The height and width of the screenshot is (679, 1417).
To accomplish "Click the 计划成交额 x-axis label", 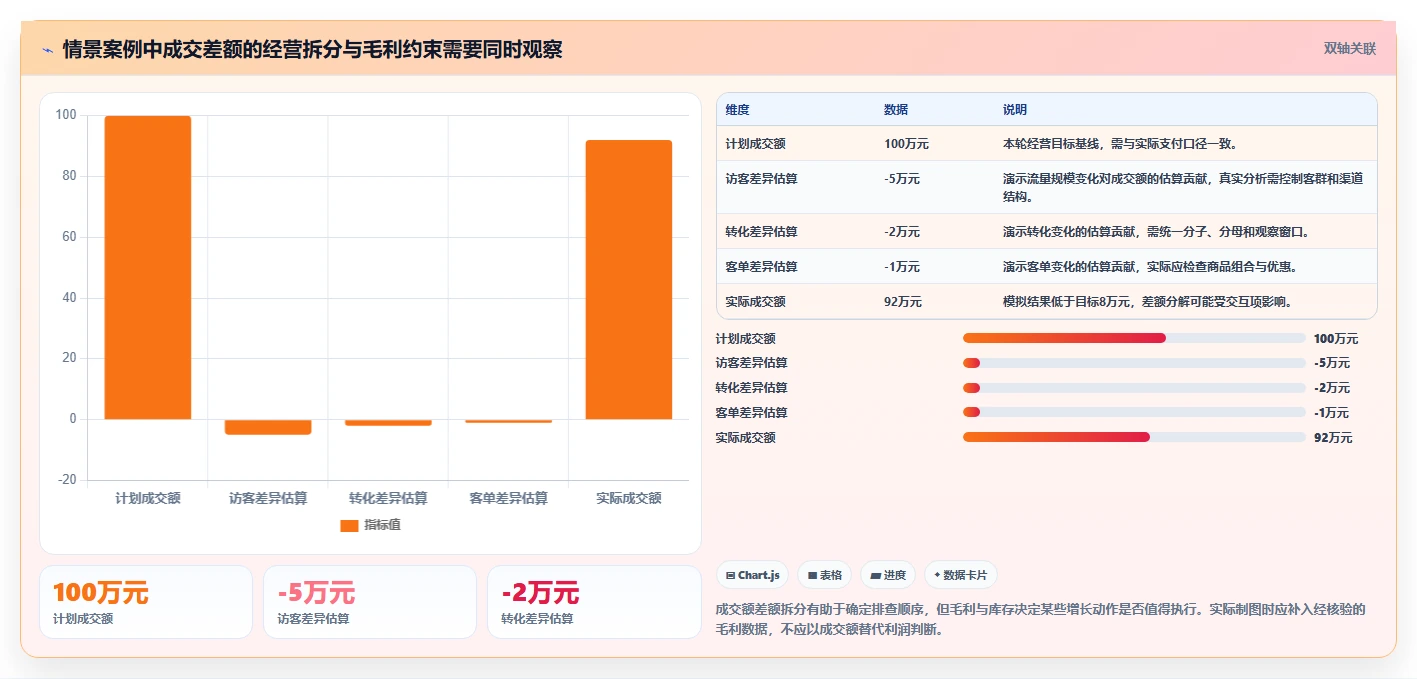I will click(x=148, y=498).
